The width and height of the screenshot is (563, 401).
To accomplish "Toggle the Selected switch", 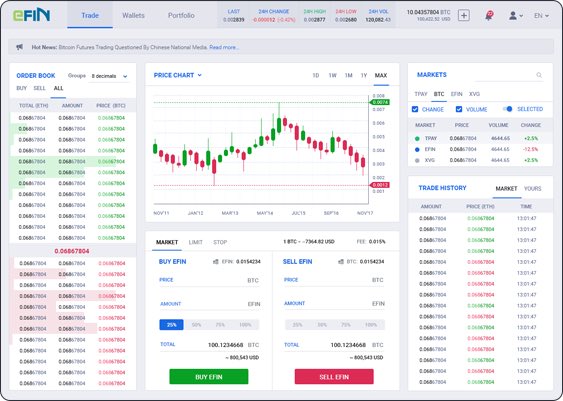I will 507,109.
